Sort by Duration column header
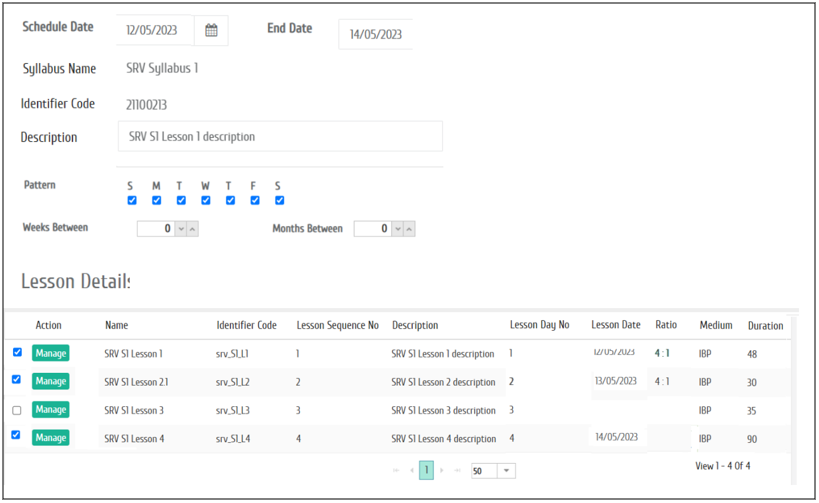 [765, 325]
